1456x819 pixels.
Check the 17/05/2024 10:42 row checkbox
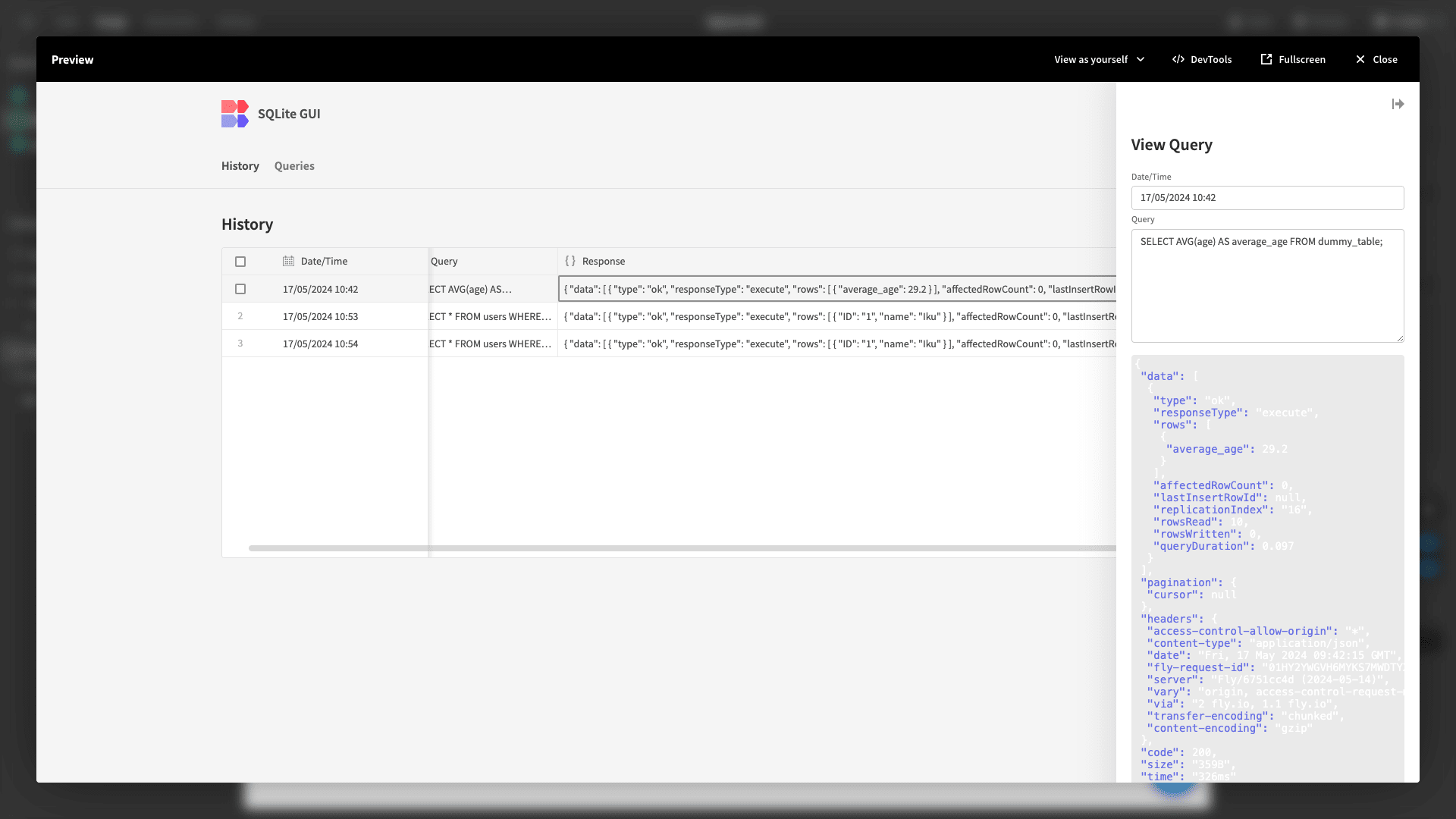tap(240, 289)
